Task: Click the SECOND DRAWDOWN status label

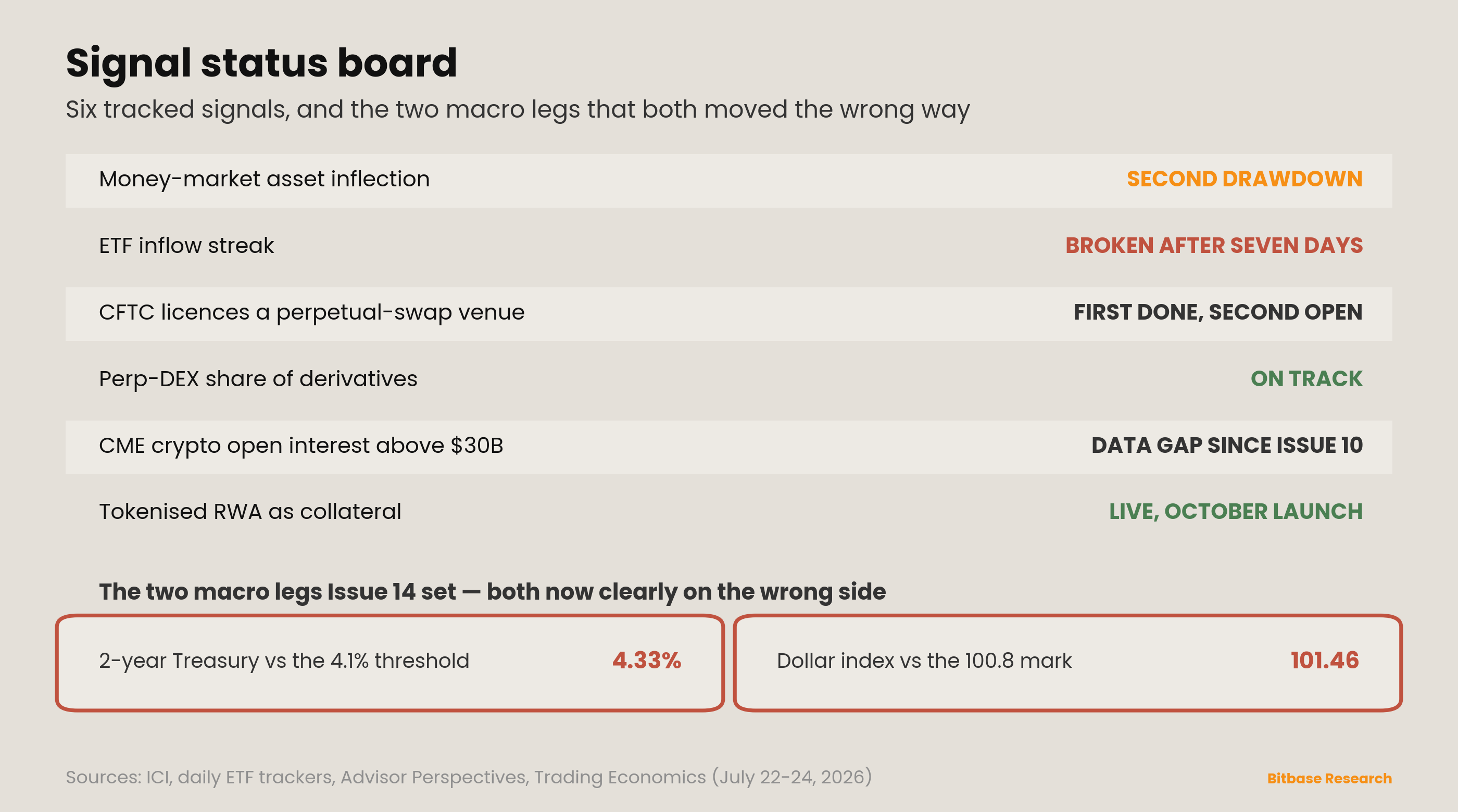Action: pos(1244,179)
